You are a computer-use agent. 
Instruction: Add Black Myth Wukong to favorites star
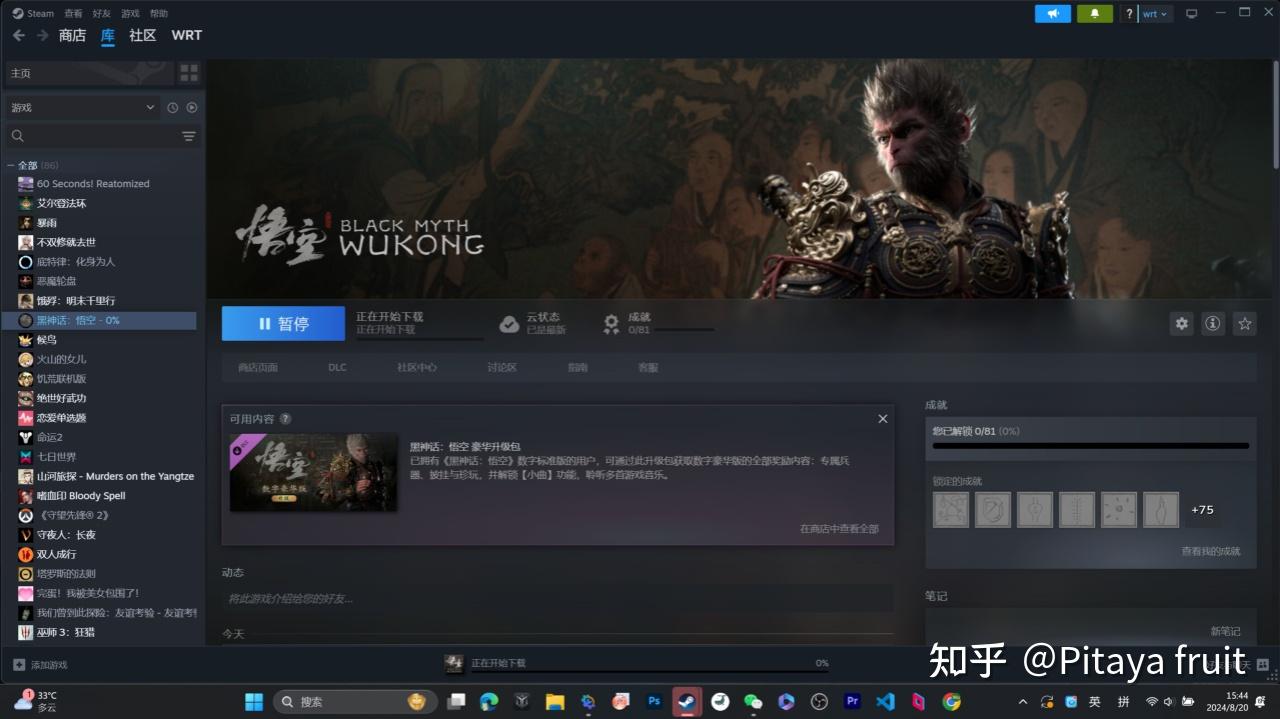1244,323
